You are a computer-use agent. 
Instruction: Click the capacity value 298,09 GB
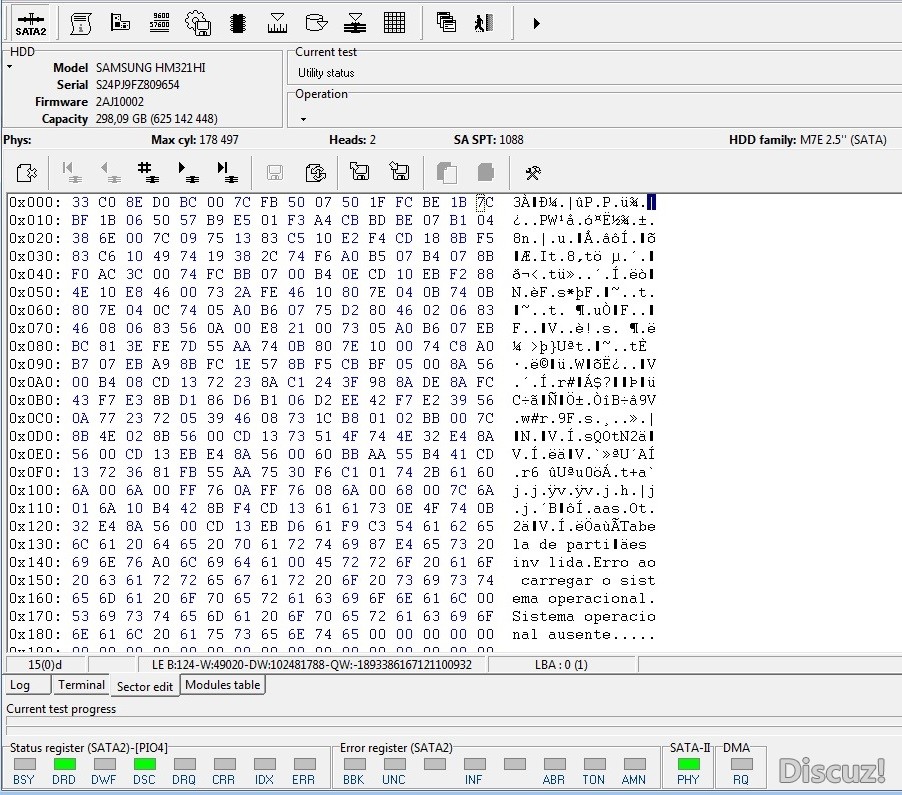156,119
